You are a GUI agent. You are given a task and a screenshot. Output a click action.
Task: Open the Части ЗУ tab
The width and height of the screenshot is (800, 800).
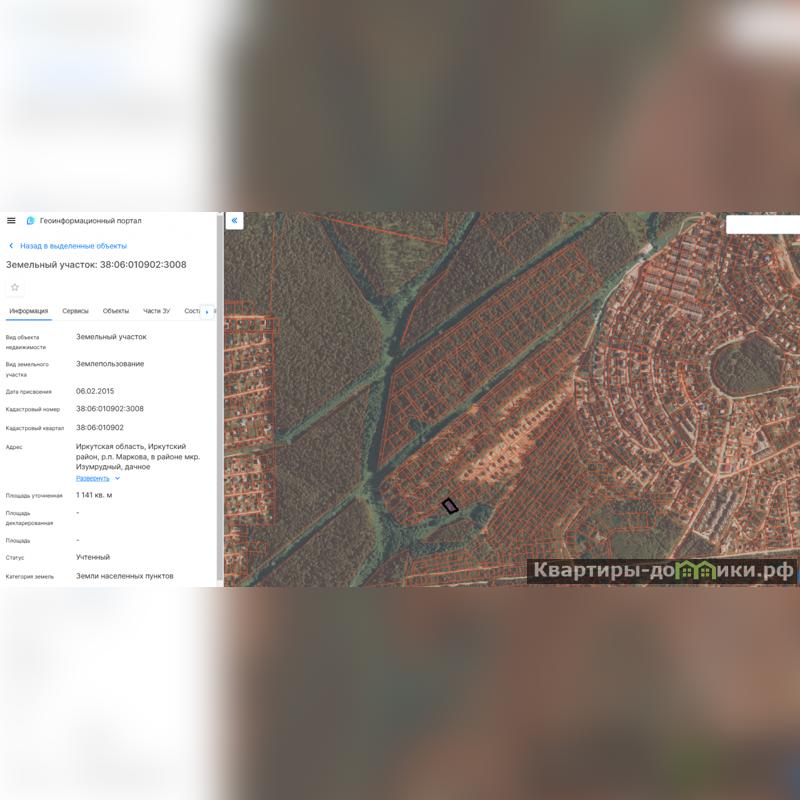point(156,311)
